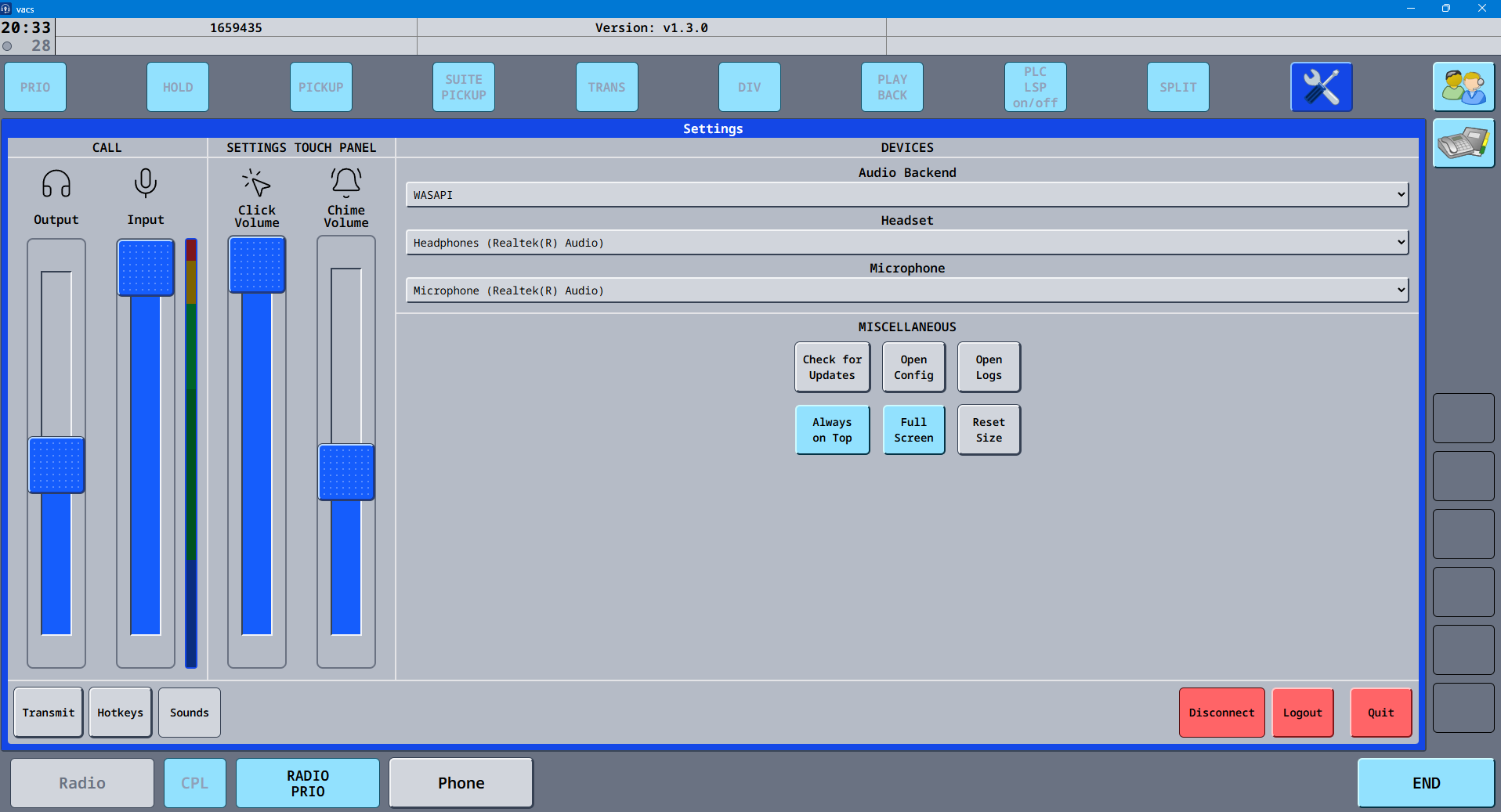Enable Always on Top

(832, 430)
